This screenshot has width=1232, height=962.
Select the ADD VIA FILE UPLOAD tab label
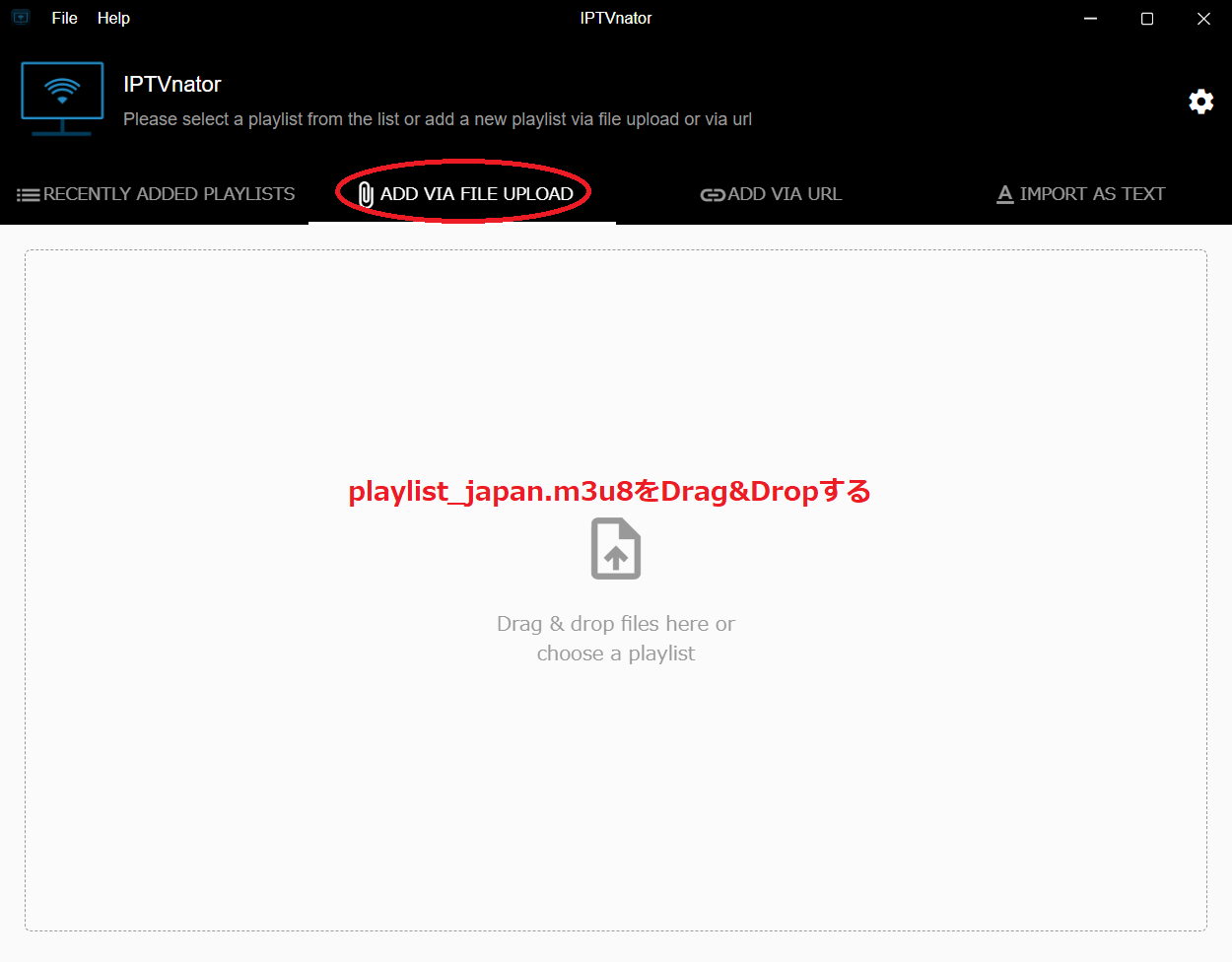pos(477,194)
